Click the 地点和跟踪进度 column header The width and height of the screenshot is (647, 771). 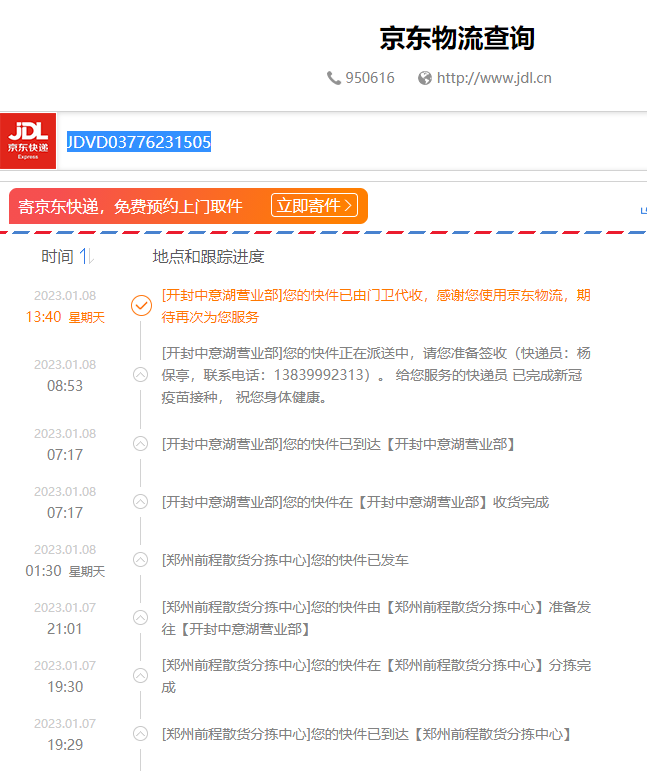(208, 256)
